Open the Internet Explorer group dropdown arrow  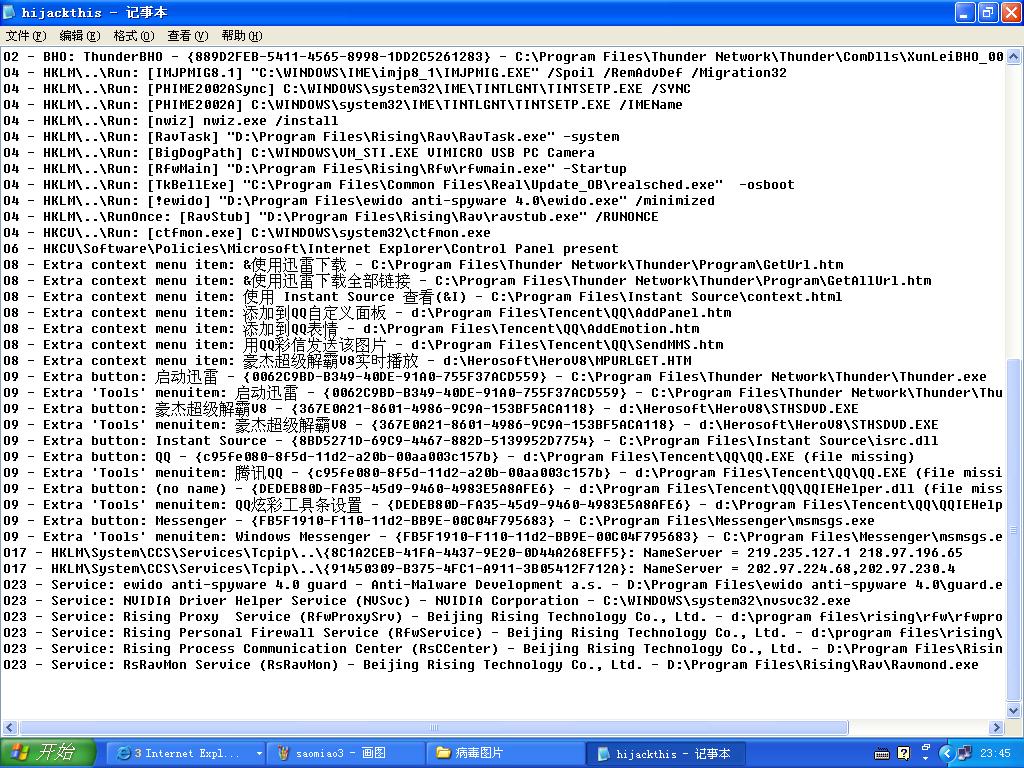click(x=259, y=754)
